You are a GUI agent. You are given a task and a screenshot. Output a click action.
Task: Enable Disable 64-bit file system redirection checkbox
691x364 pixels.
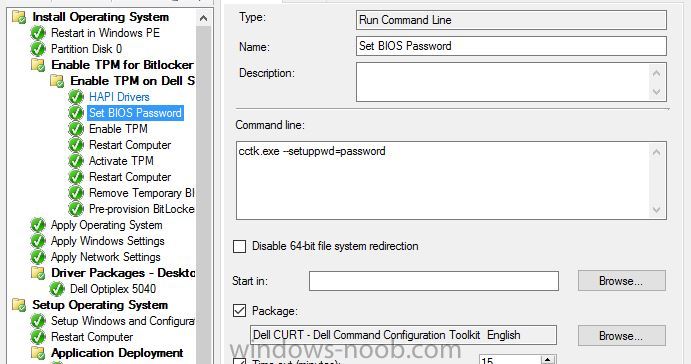coord(239,246)
